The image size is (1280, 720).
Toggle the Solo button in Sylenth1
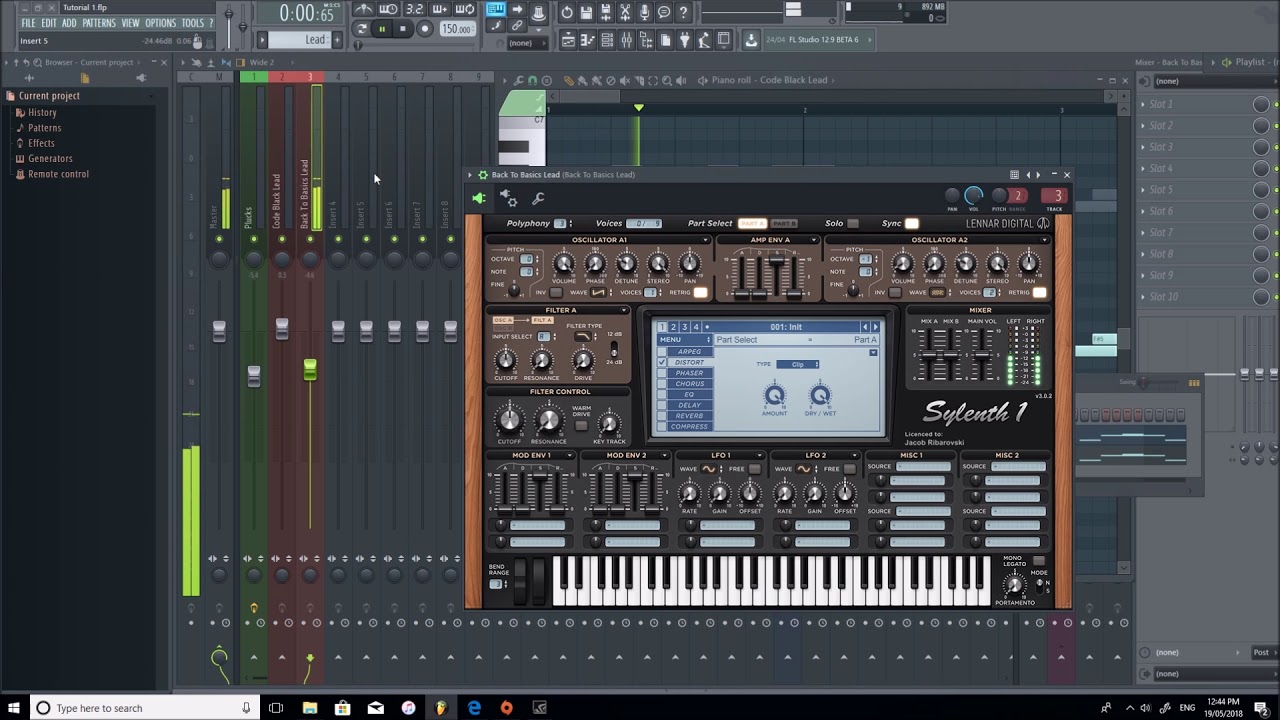click(x=853, y=223)
